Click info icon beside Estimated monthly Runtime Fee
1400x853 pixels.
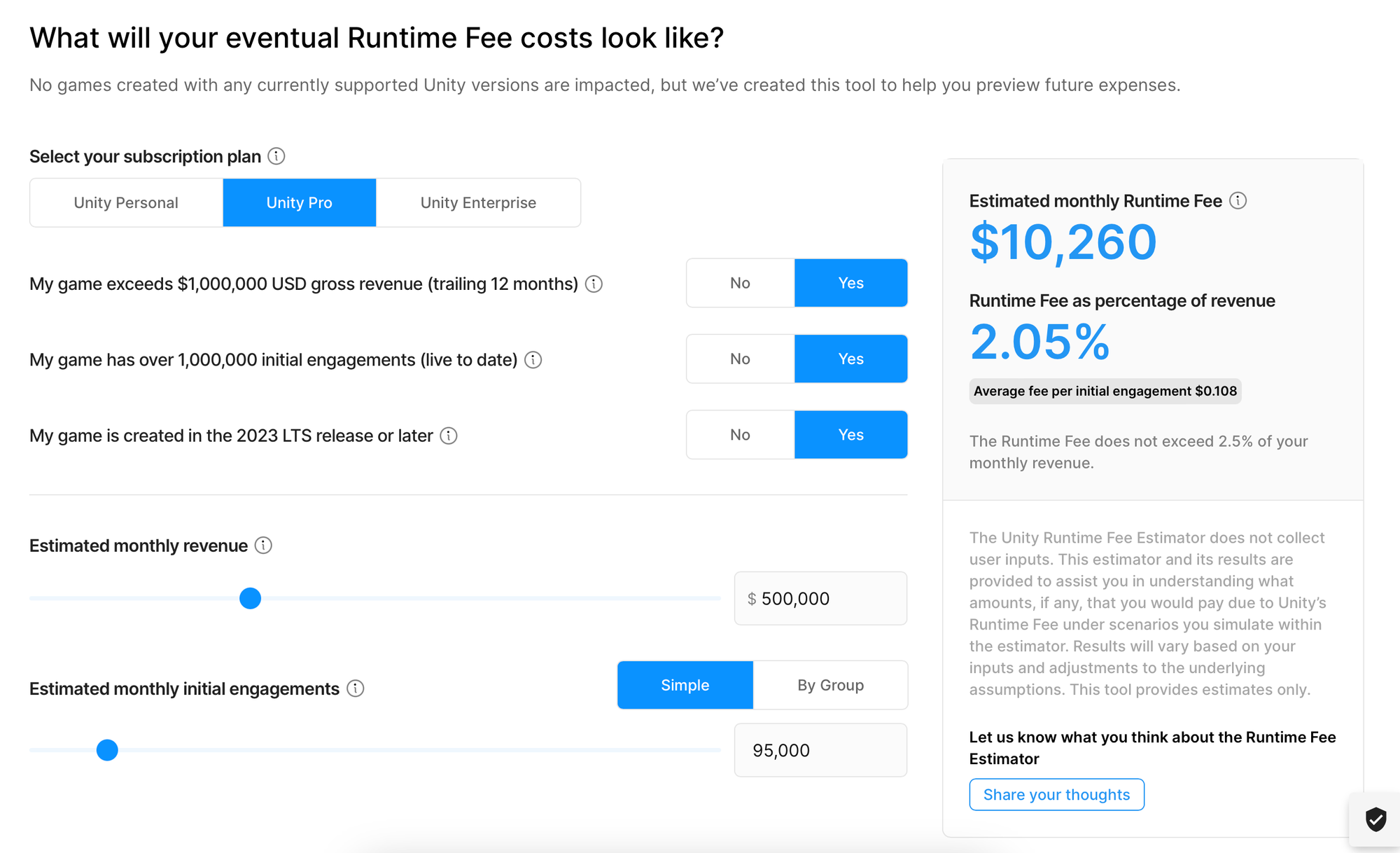click(x=1238, y=201)
